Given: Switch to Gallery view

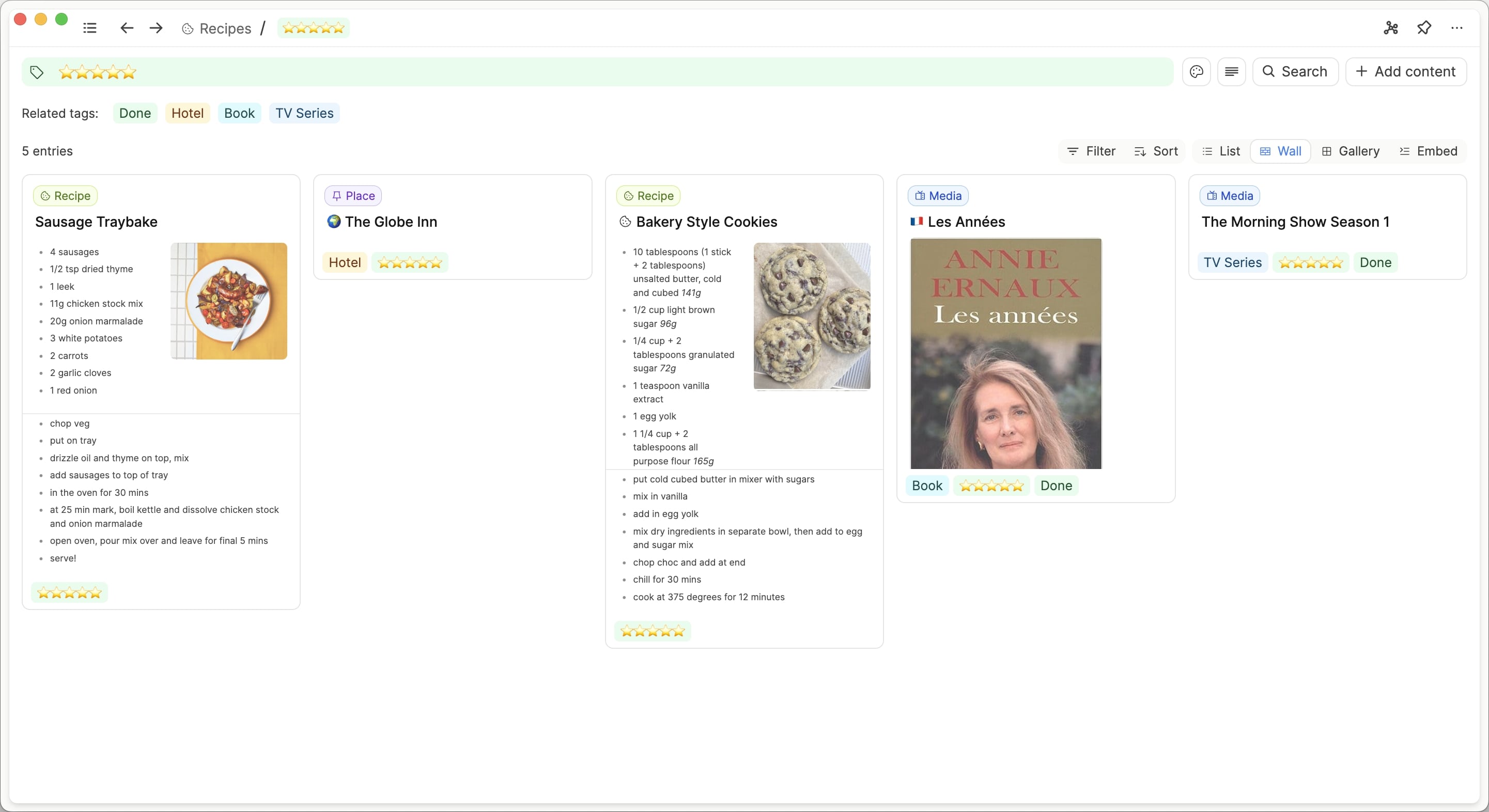Looking at the screenshot, I should [1350, 151].
